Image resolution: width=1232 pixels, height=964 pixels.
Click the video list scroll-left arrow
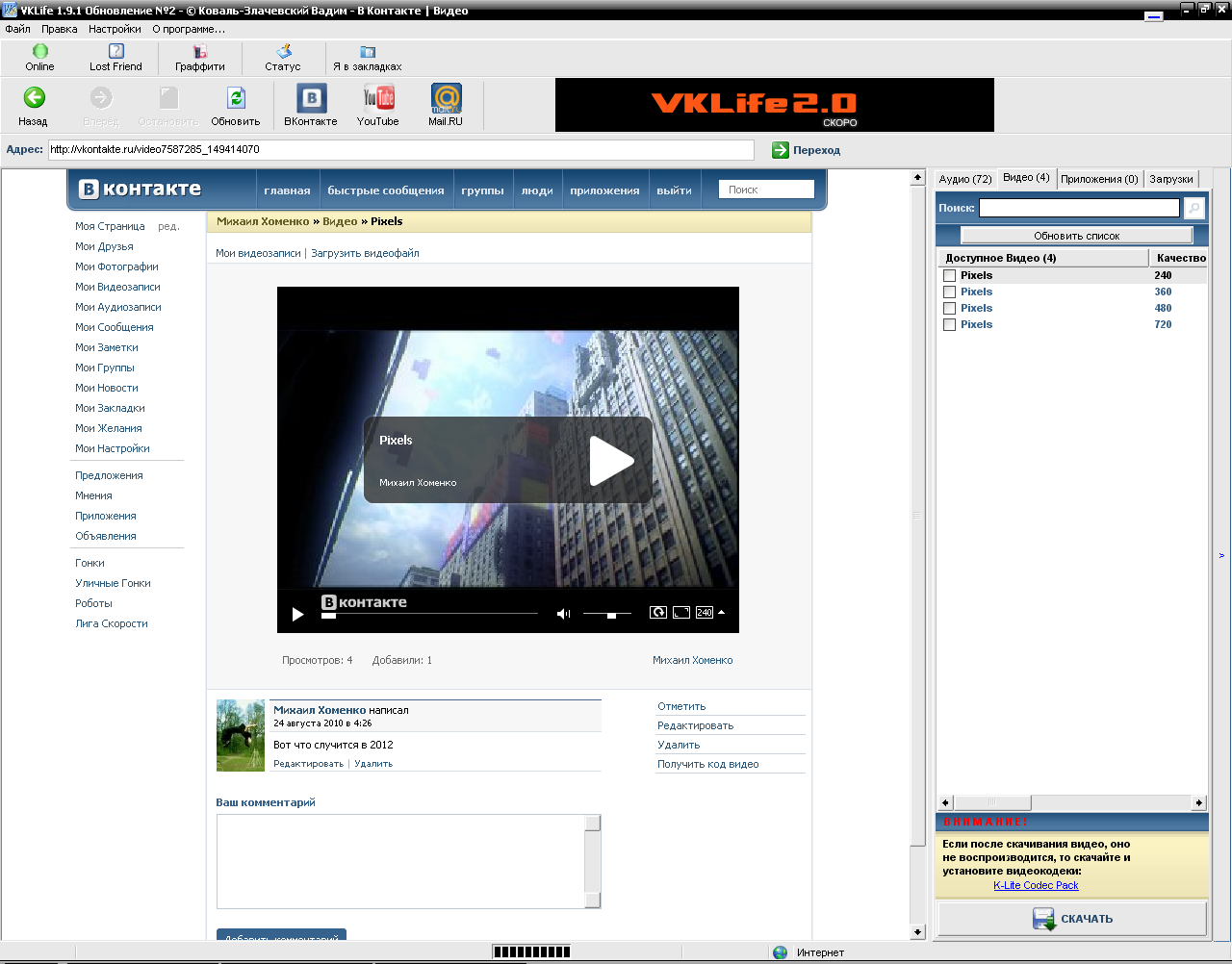point(945,802)
